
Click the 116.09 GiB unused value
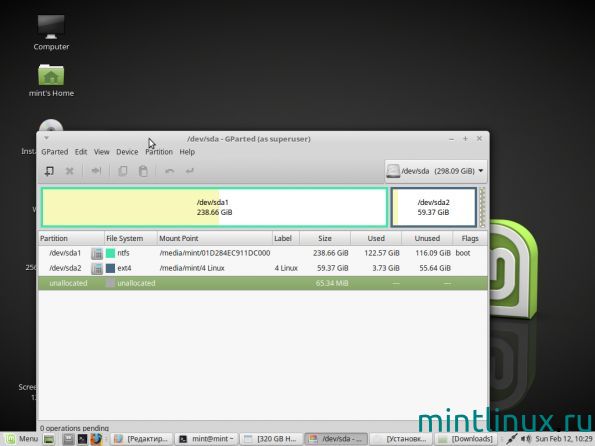point(433,253)
